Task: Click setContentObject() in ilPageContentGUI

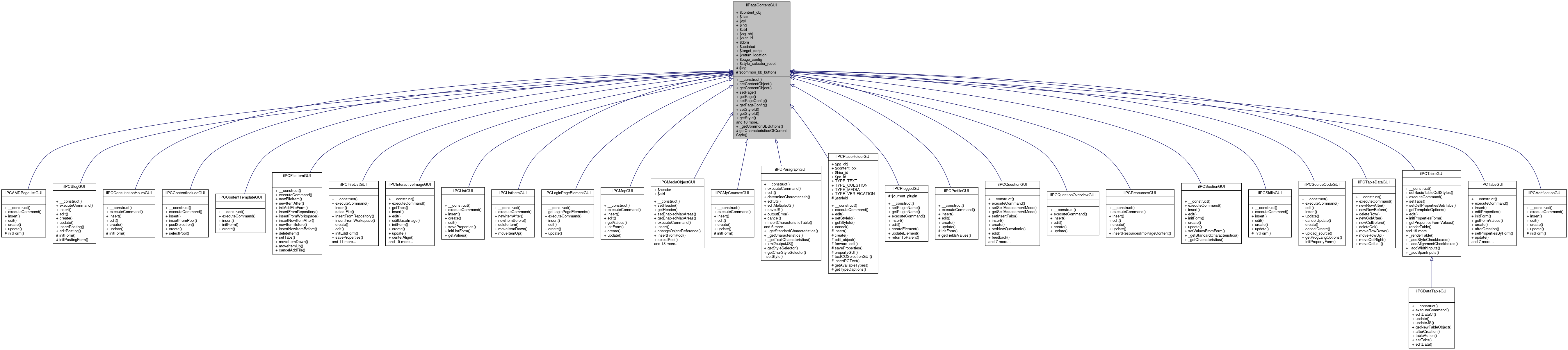Action: (754, 84)
